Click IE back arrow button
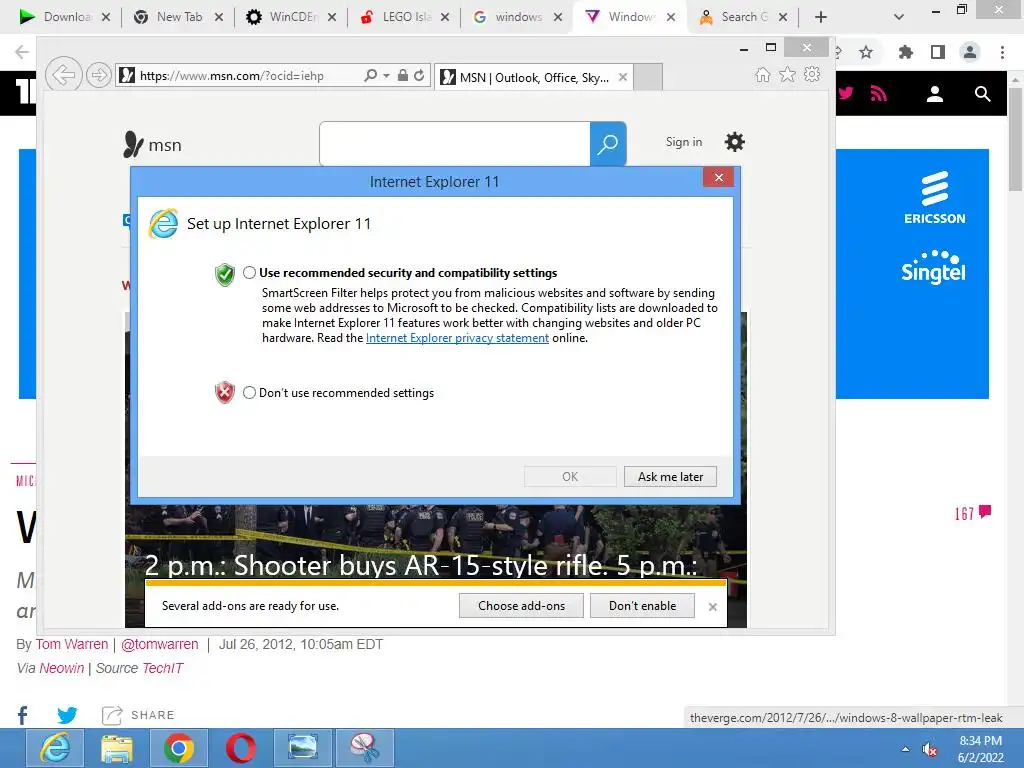Screen dimensions: 1024x768 63,75
